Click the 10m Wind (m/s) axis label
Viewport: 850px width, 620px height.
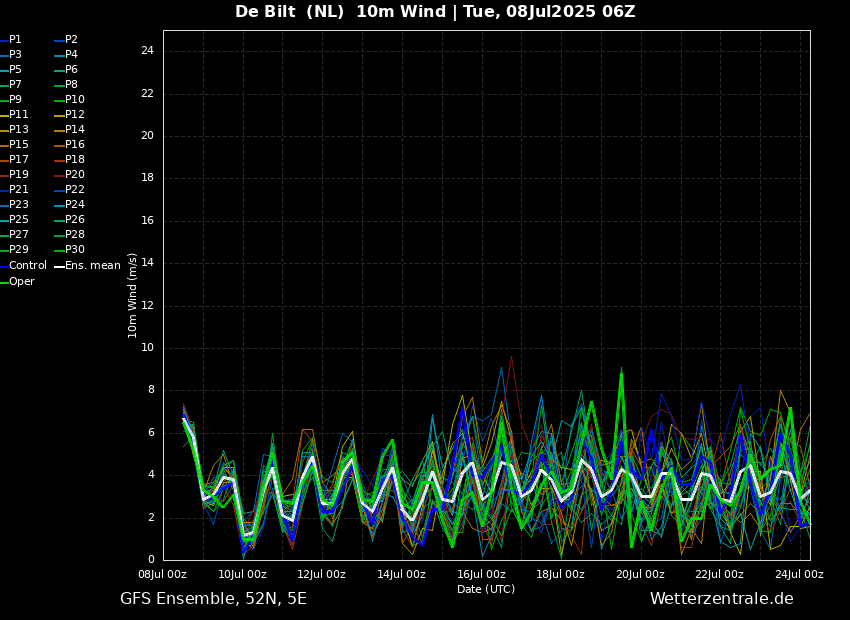(x=133, y=295)
